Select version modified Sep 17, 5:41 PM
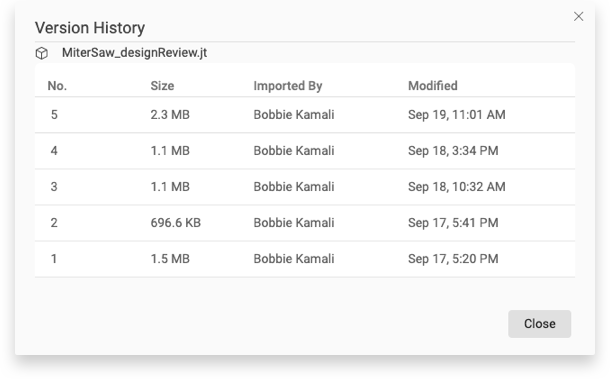Image resolution: width=610 pixels, height=380 pixels. [x=453, y=222]
